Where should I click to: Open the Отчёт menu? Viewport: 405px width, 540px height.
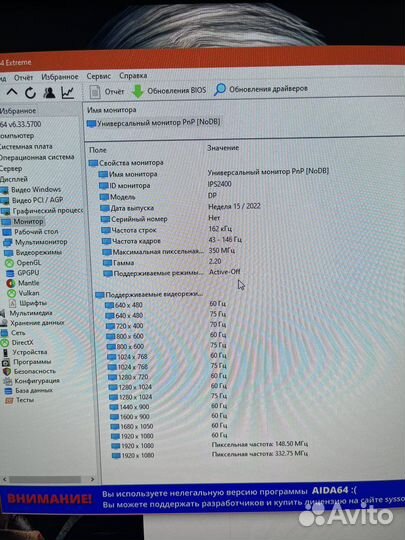[x=23, y=78]
